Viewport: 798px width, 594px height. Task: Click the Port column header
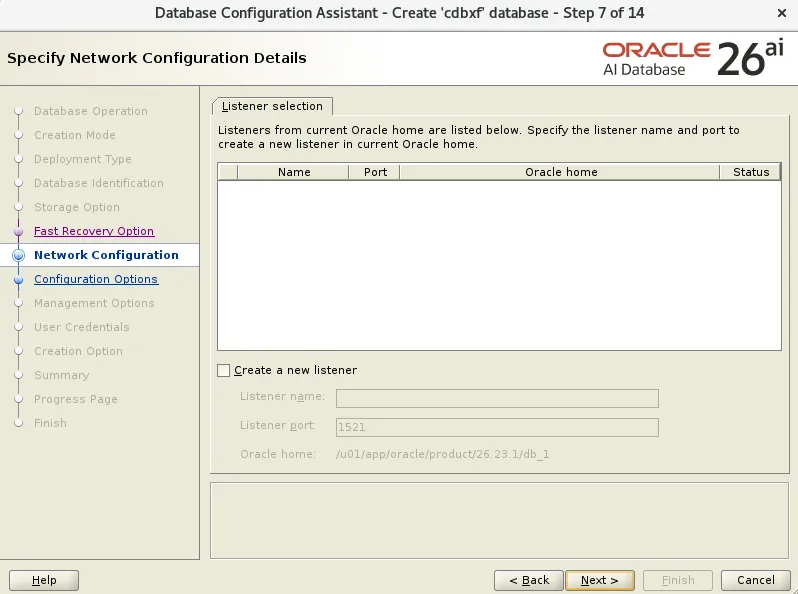375,172
